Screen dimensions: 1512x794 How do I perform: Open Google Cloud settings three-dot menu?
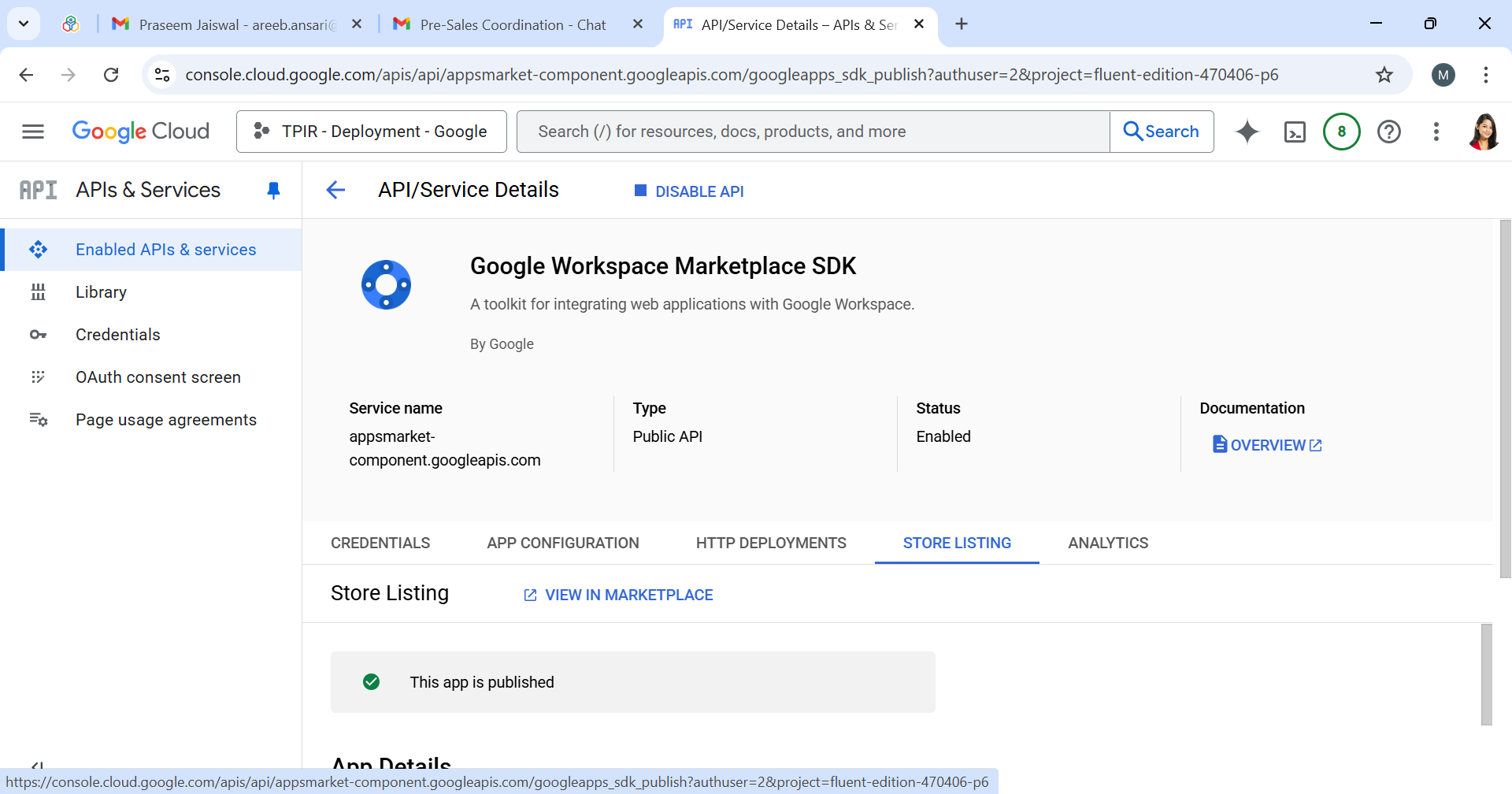pyautogui.click(x=1436, y=132)
